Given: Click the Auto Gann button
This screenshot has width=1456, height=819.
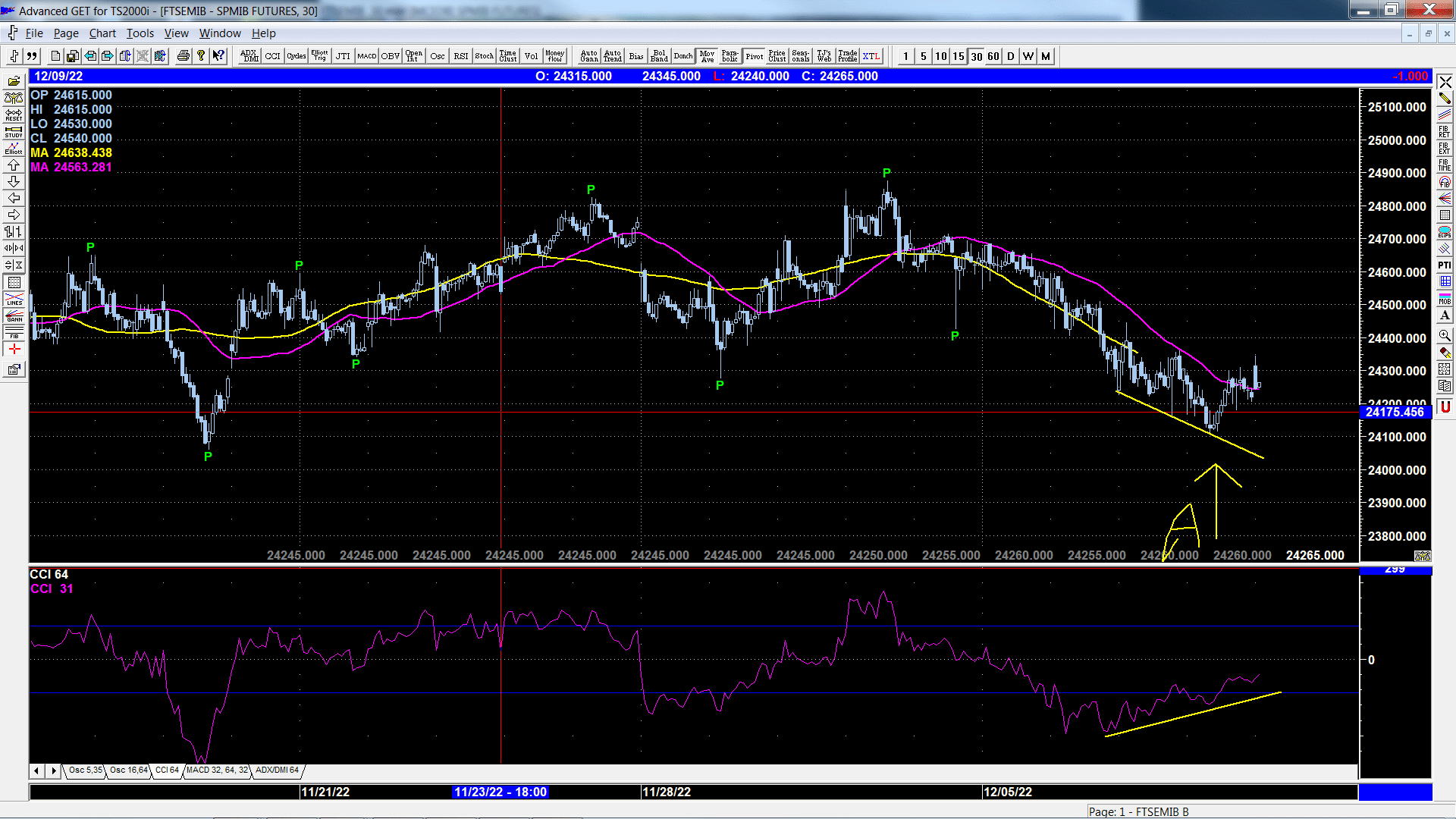Looking at the screenshot, I should click(589, 56).
